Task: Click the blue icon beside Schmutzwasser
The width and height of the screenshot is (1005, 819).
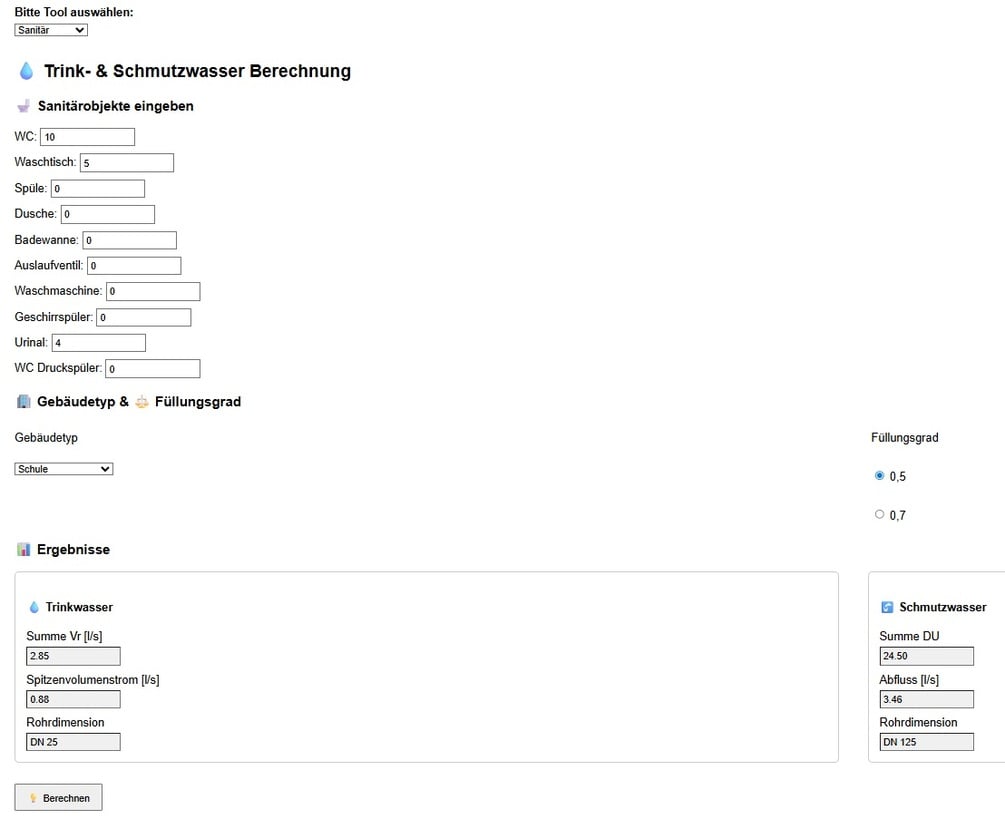Action: 887,607
